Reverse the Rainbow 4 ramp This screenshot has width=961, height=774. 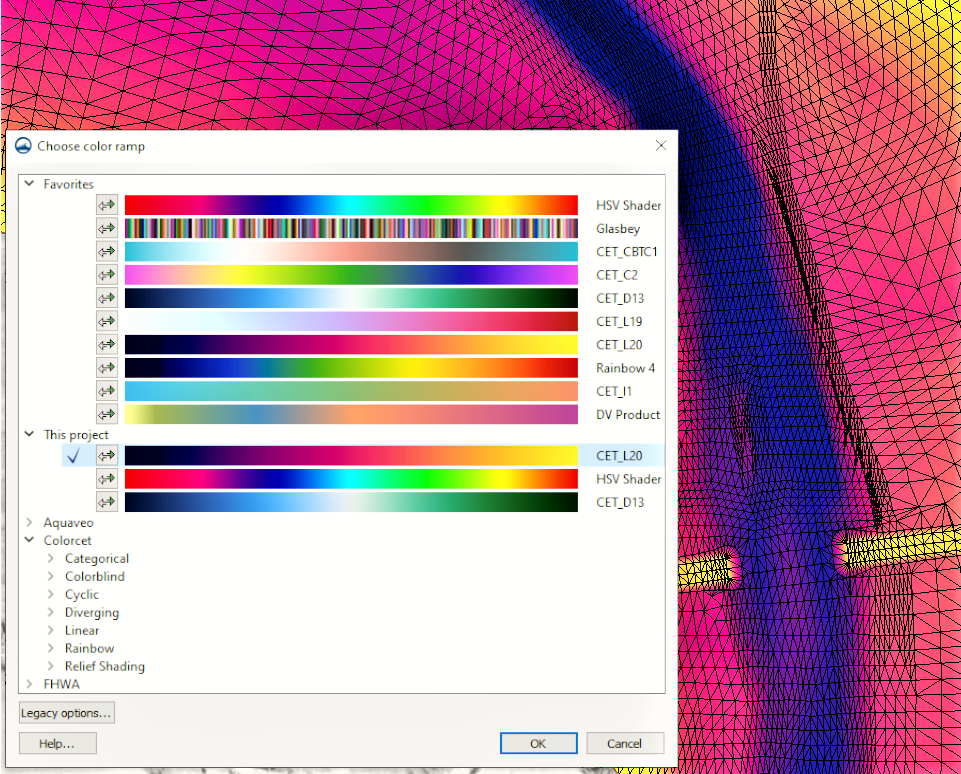click(107, 367)
